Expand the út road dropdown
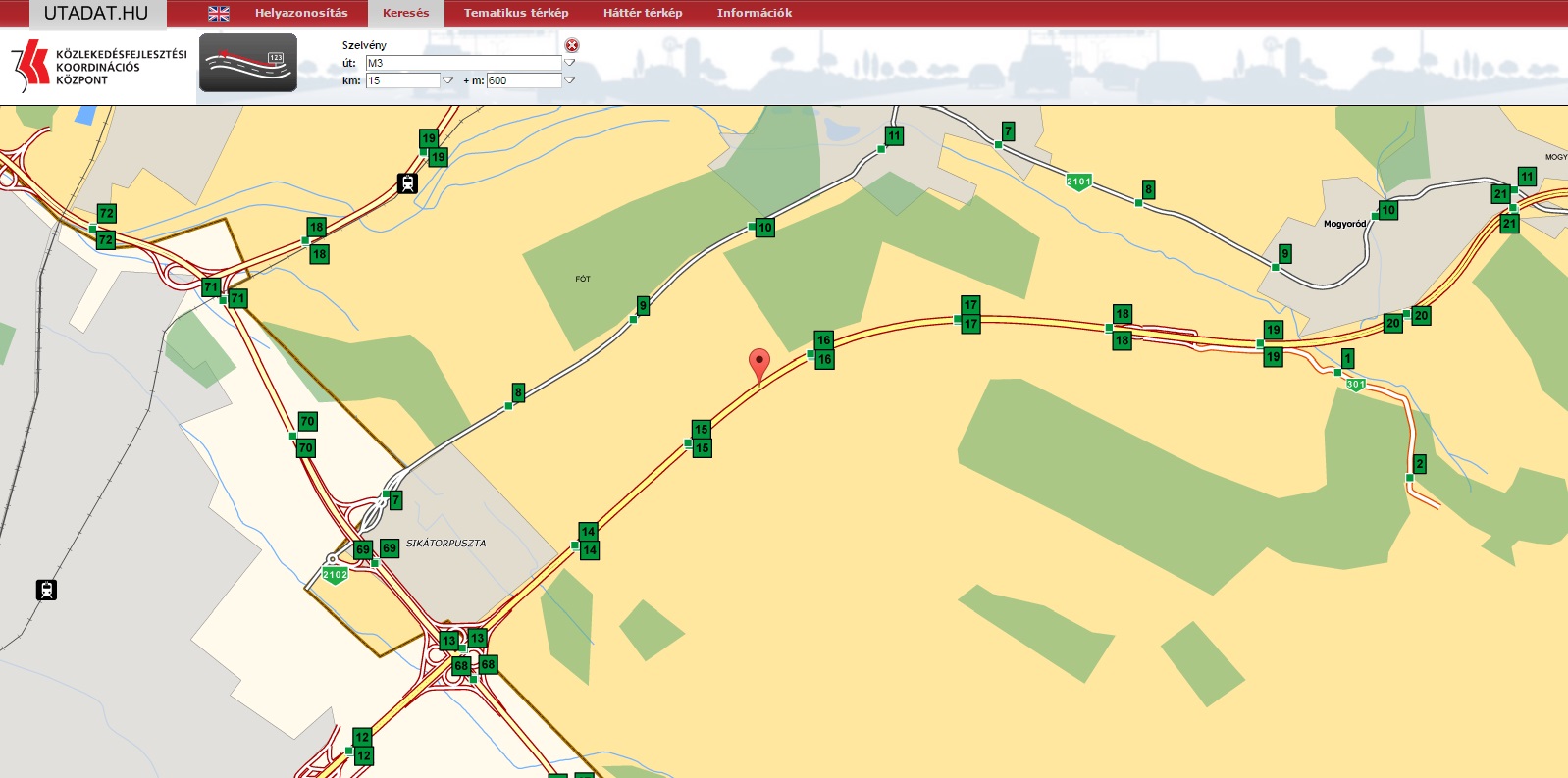The height and width of the screenshot is (778, 1568). coord(570,63)
